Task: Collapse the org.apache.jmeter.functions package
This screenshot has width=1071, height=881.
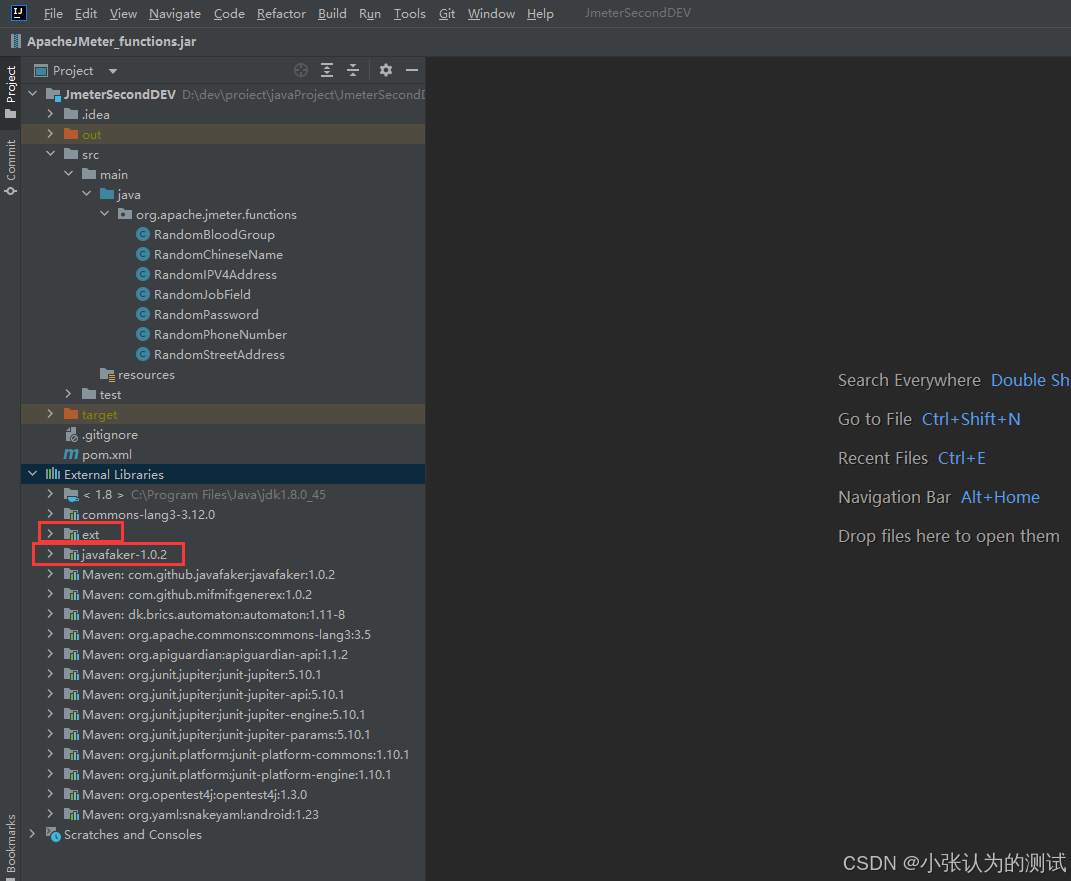Action: coord(105,214)
